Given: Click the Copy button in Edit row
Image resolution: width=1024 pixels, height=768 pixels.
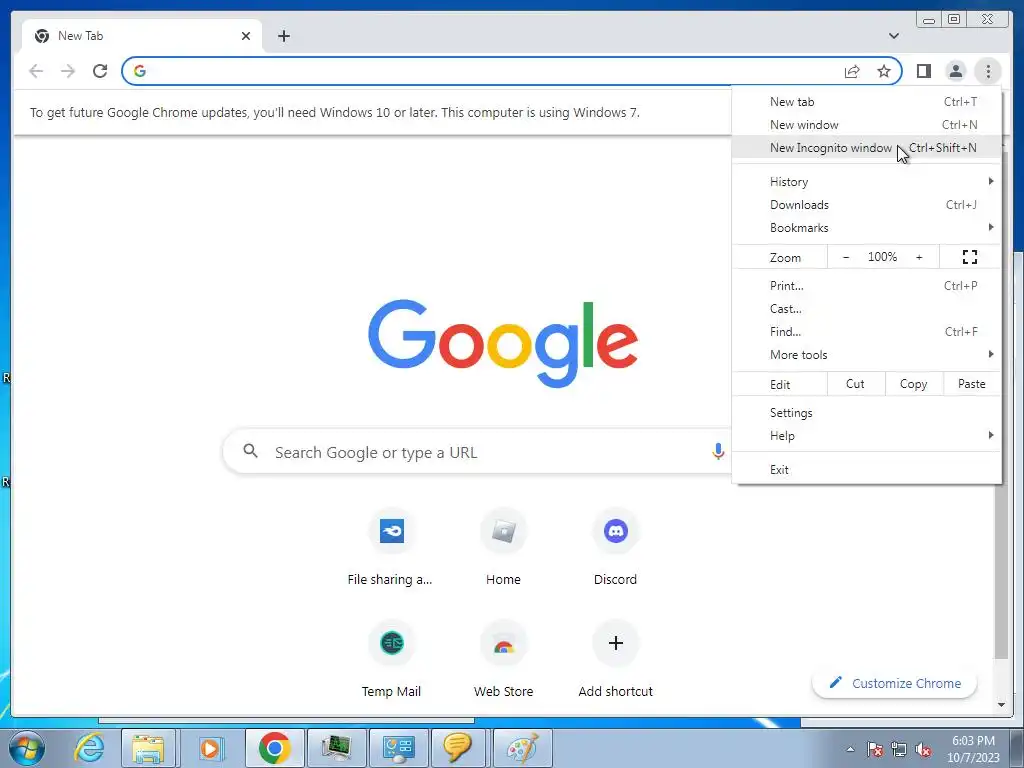Looking at the screenshot, I should (914, 384).
